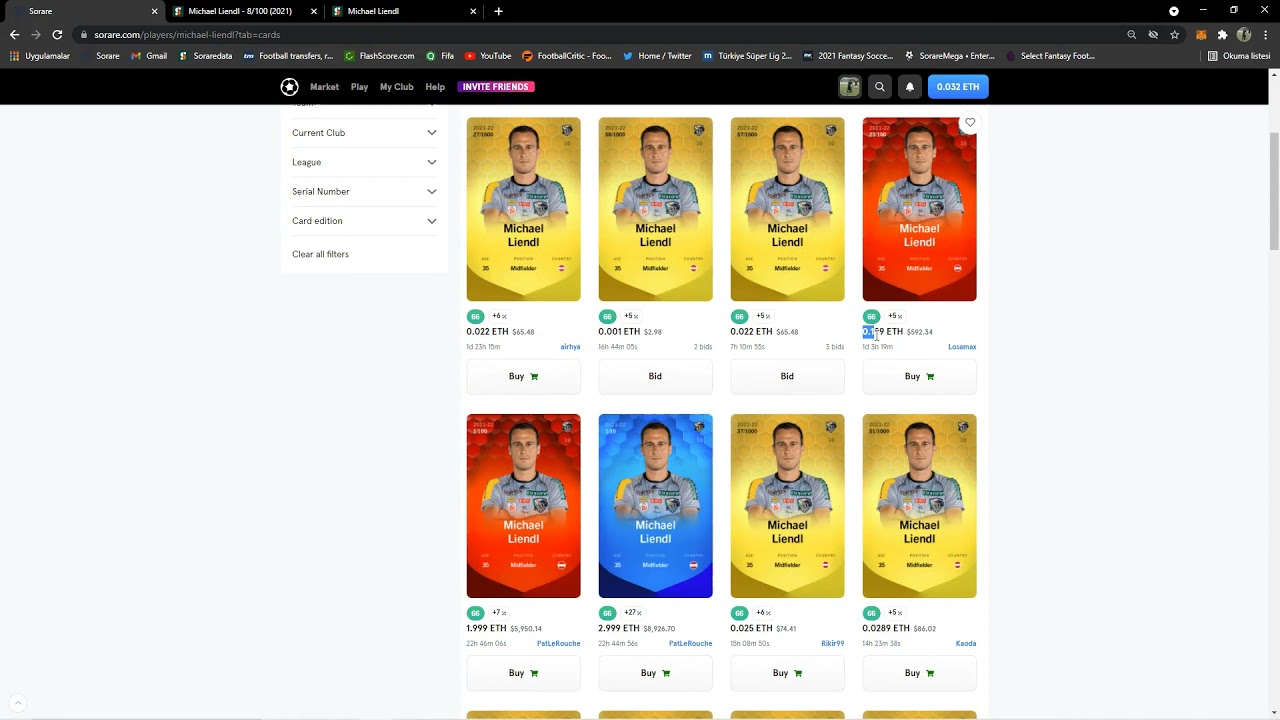
Task: Click the page vertical scrollbar
Action: (x=1273, y=190)
